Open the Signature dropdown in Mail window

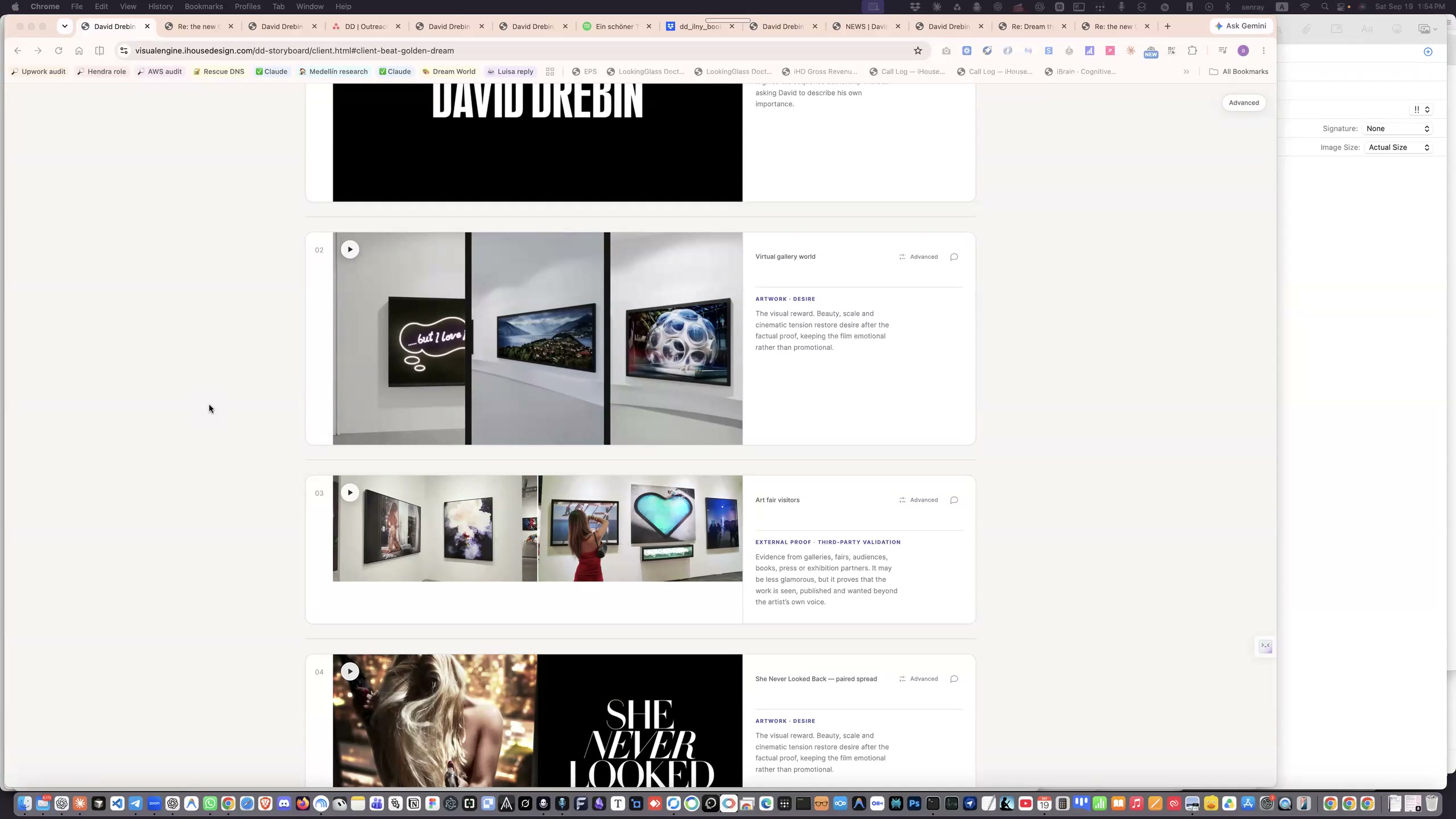pyautogui.click(x=1397, y=129)
